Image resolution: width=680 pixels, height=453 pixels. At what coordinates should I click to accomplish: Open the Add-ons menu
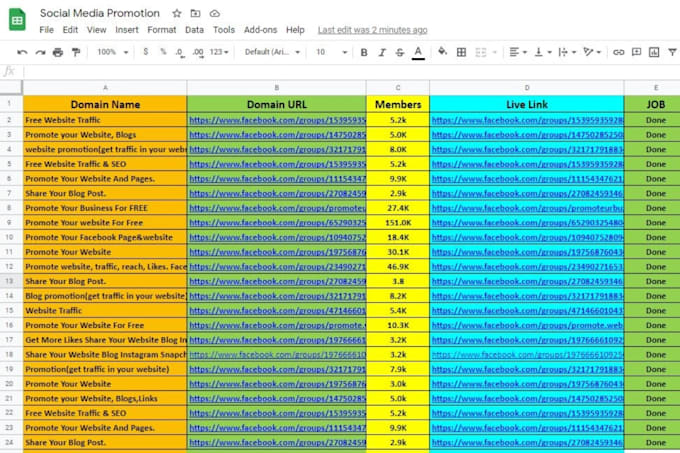point(260,30)
